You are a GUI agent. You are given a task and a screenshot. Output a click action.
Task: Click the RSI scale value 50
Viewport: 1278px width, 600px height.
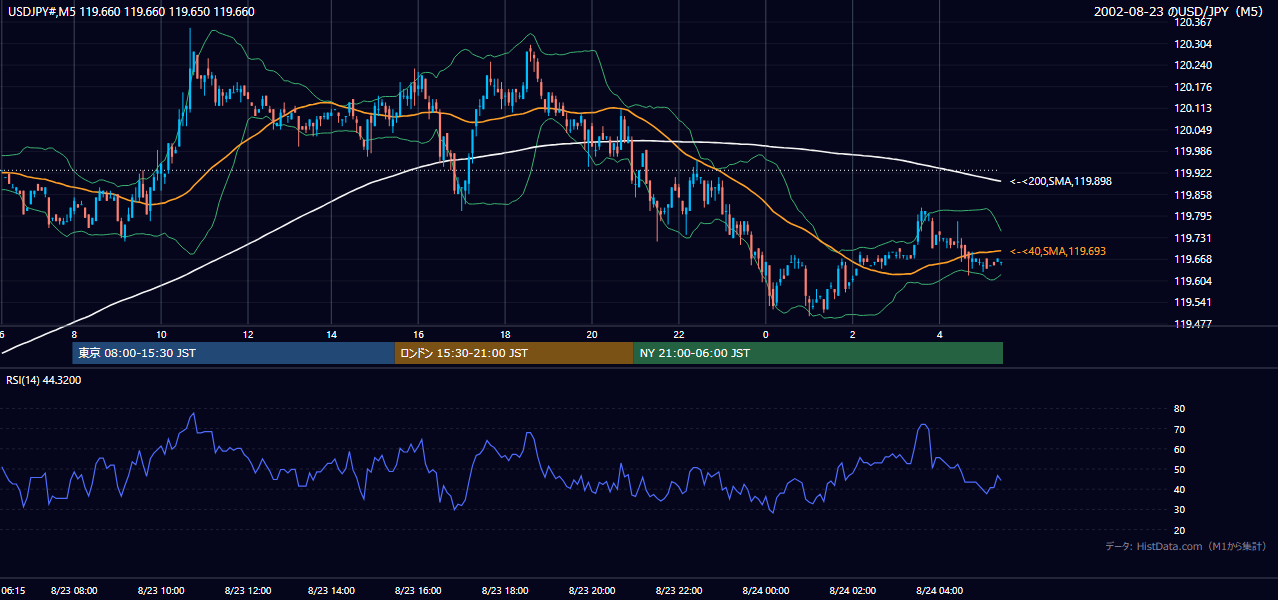pyautogui.click(x=1179, y=469)
